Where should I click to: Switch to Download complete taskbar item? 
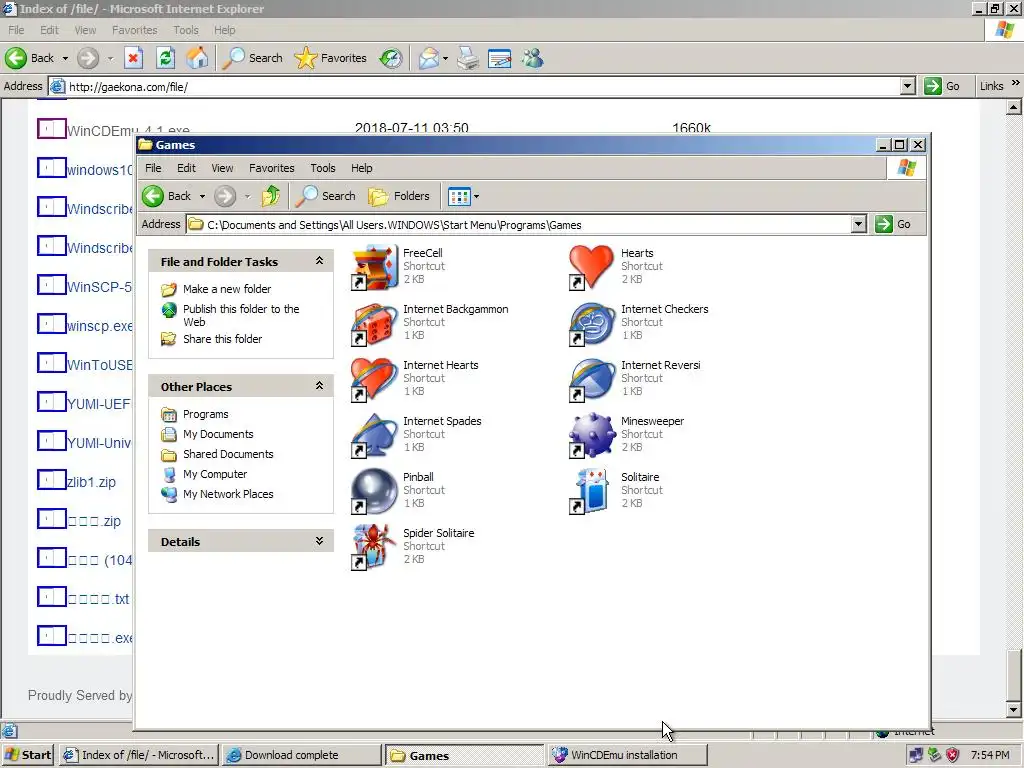pyautogui.click(x=301, y=755)
